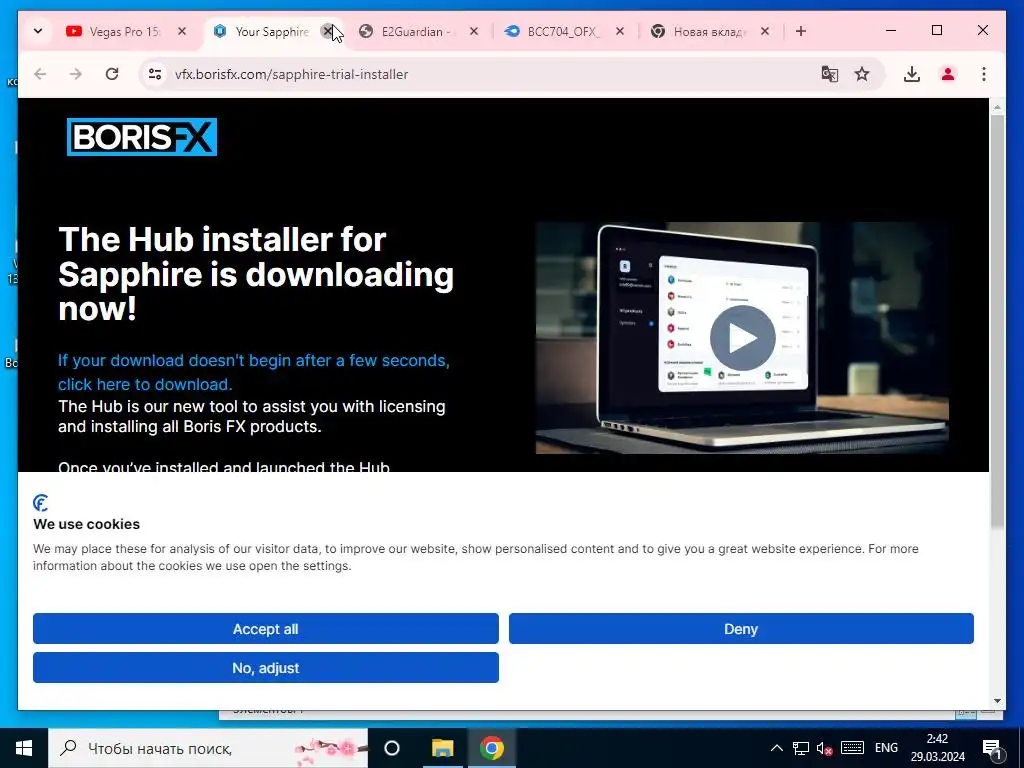This screenshot has height=768, width=1024.
Task: Click the muted volume tray icon
Action: (824, 748)
